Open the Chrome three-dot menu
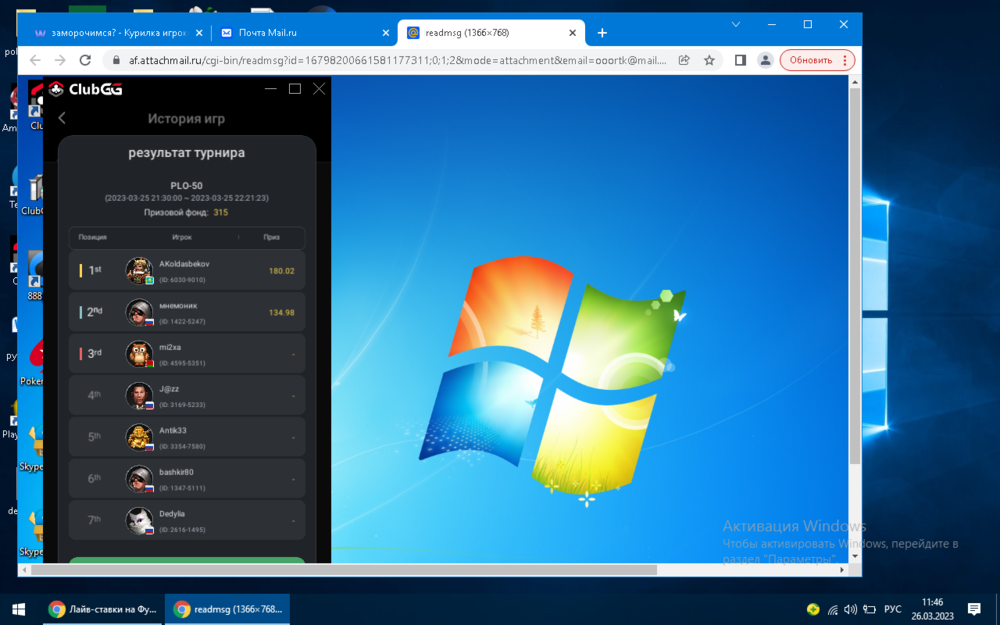This screenshot has width=1000, height=625. [845, 60]
